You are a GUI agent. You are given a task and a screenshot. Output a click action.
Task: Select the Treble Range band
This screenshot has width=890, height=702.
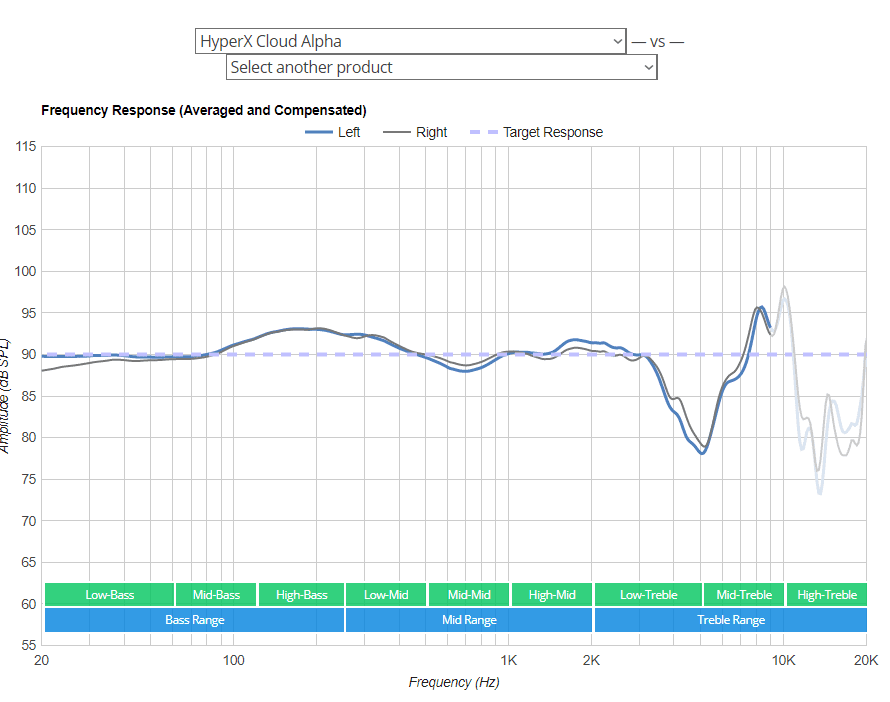731,620
